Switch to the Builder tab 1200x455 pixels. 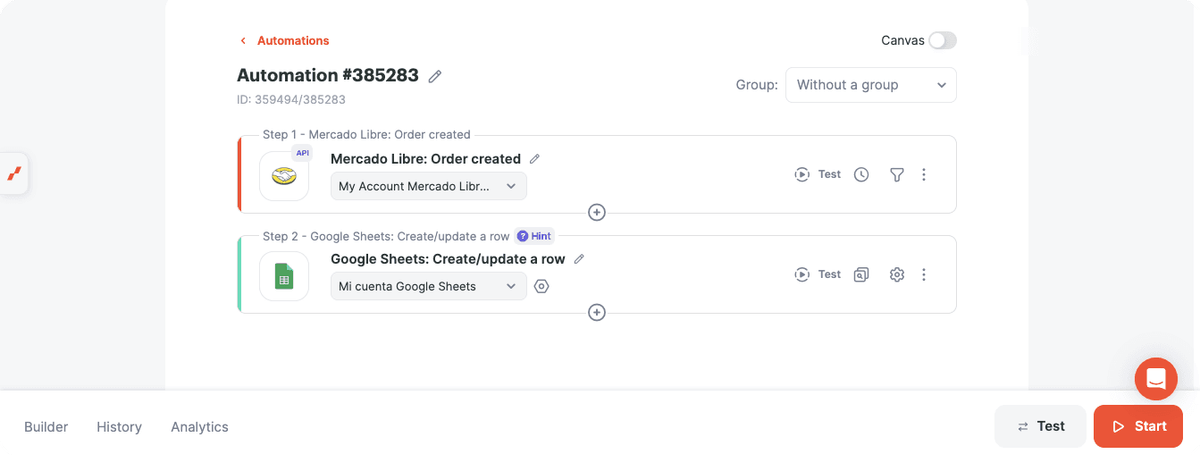(x=46, y=427)
